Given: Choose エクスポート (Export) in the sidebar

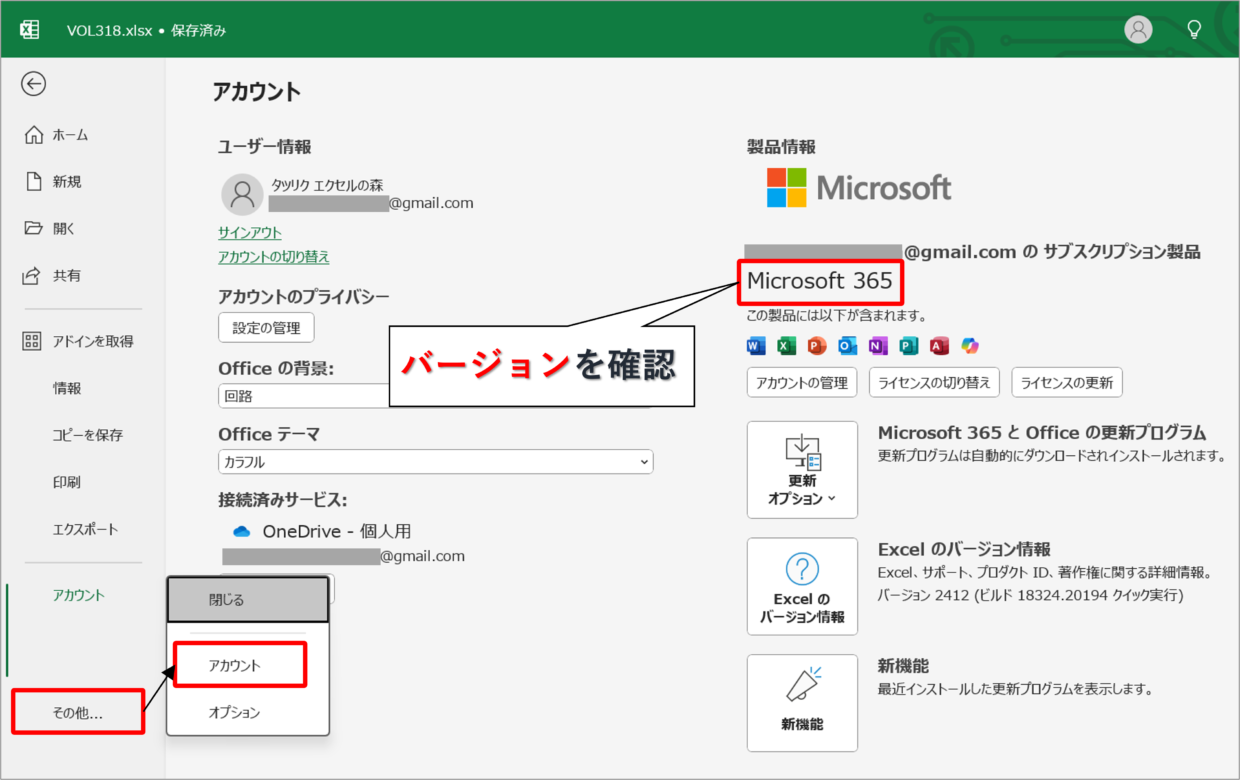Looking at the screenshot, I should [85, 529].
